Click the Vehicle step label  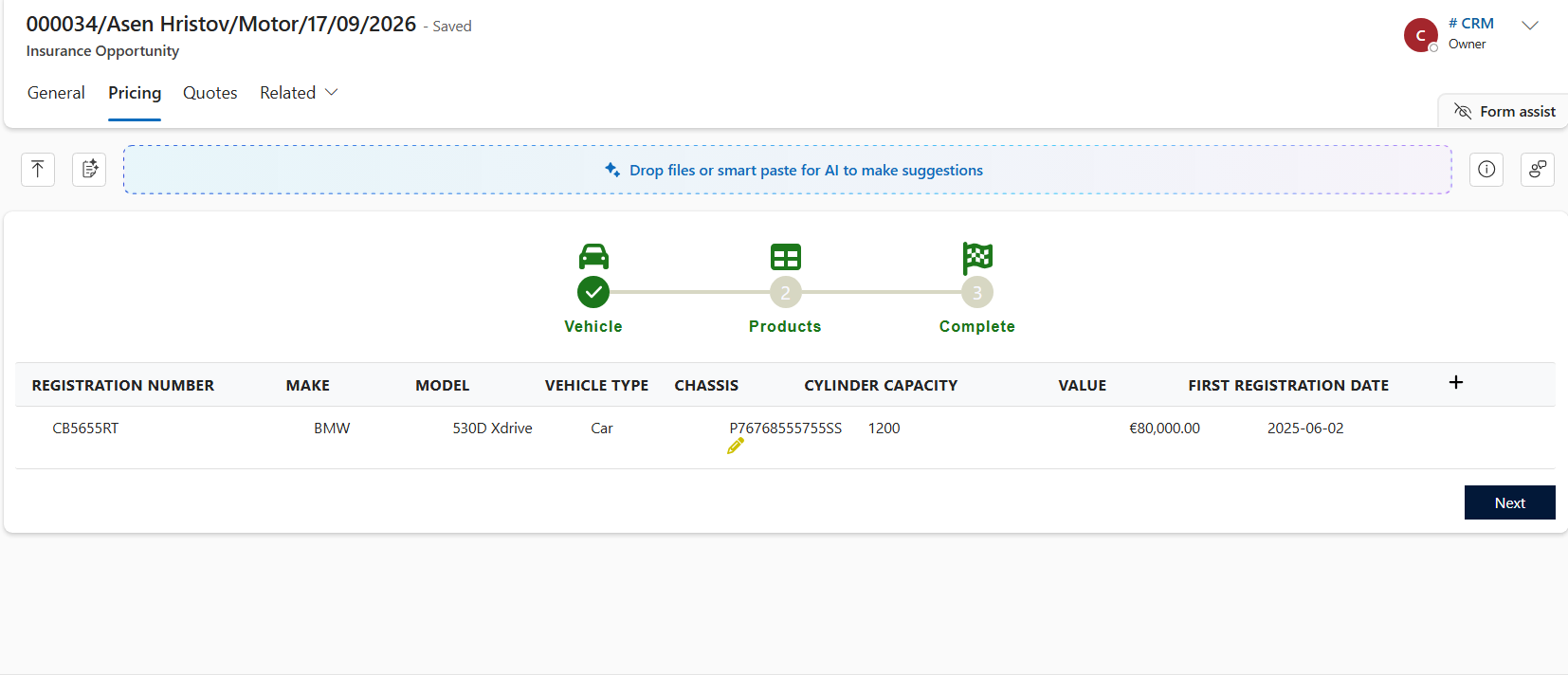click(593, 326)
